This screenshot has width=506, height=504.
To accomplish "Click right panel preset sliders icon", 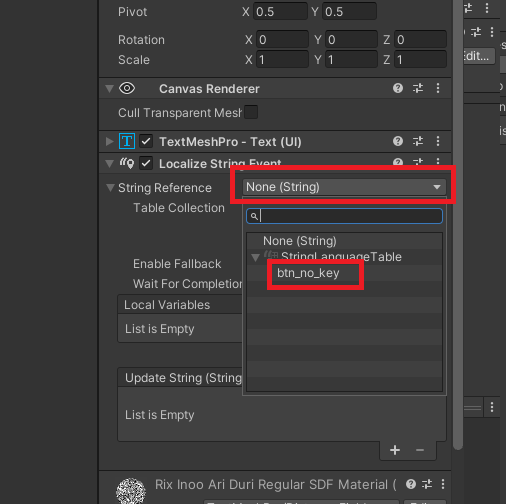I will click(x=476, y=32).
